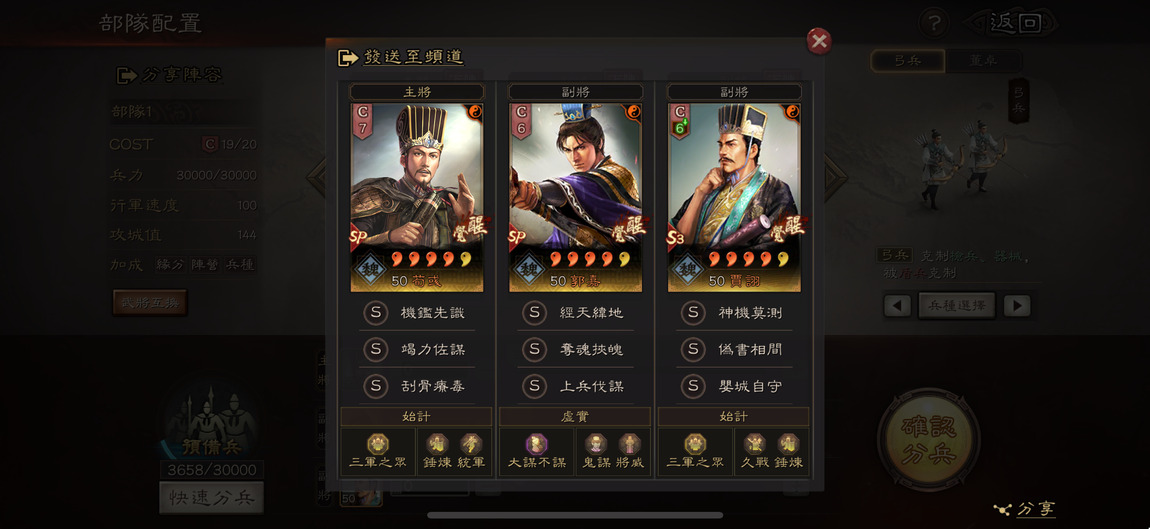Select next troop type with right arrow
The width and height of the screenshot is (1150, 529).
(1017, 305)
